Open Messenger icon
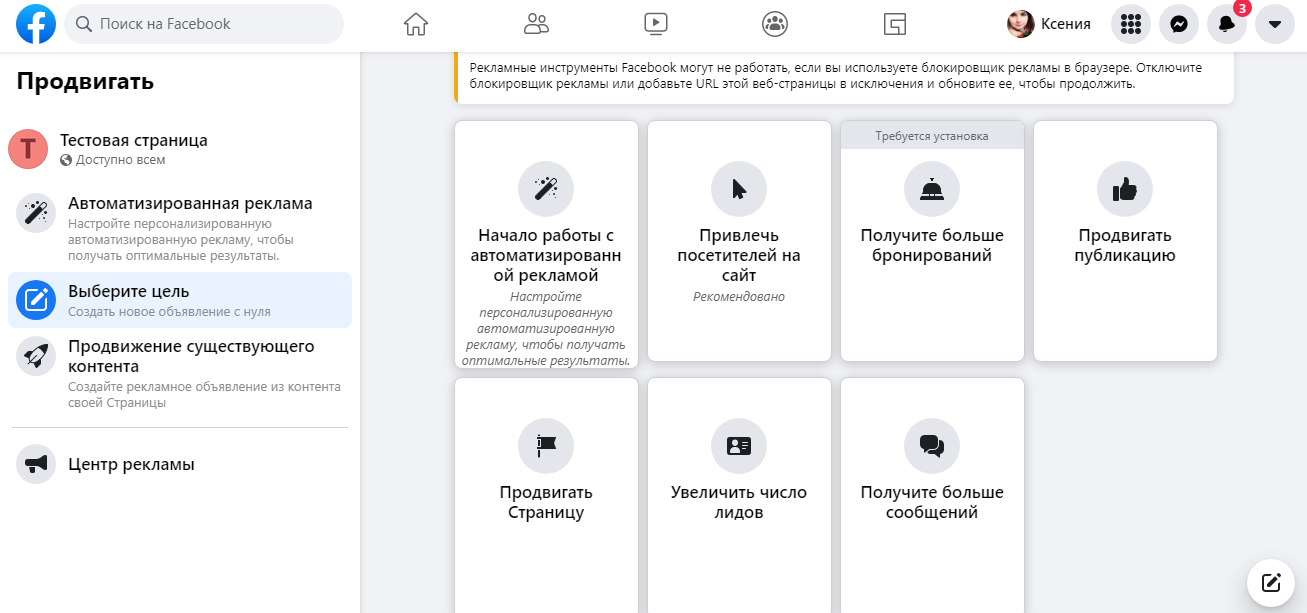 (x=1179, y=24)
